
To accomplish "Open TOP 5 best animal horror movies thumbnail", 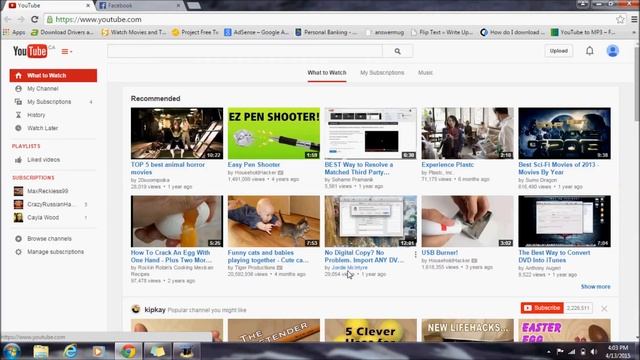I will click(x=177, y=133).
